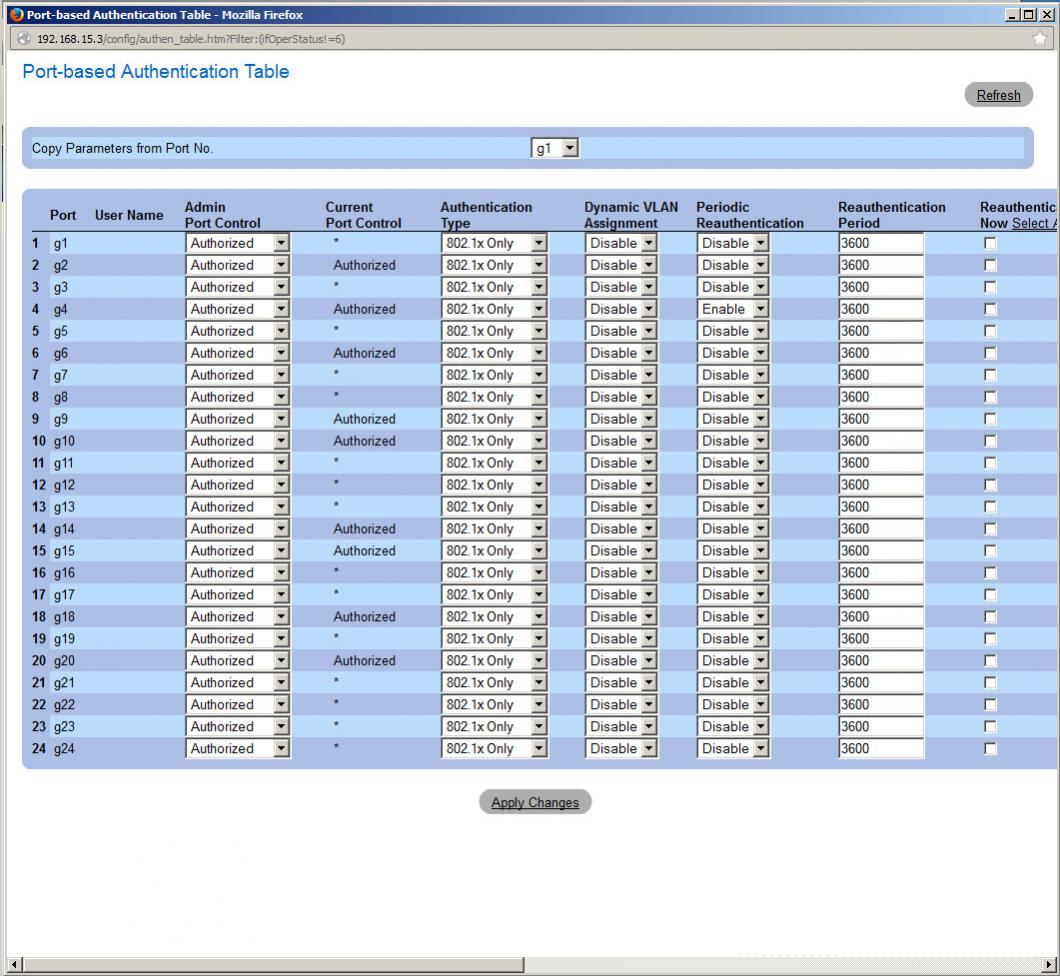Screen dimensions: 1060x976
Task: Check Reauthenticate Now for port g15
Action: tap(990, 551)
